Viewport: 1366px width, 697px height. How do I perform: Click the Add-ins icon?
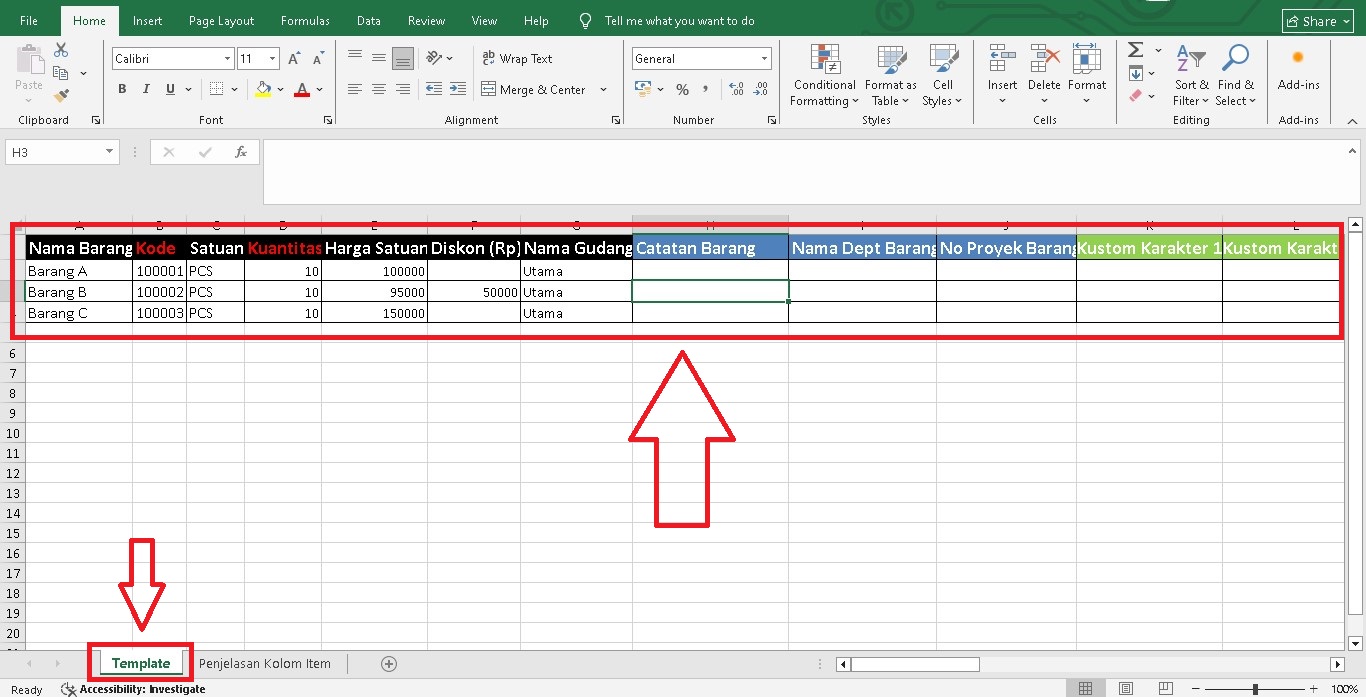(1298, 60)
